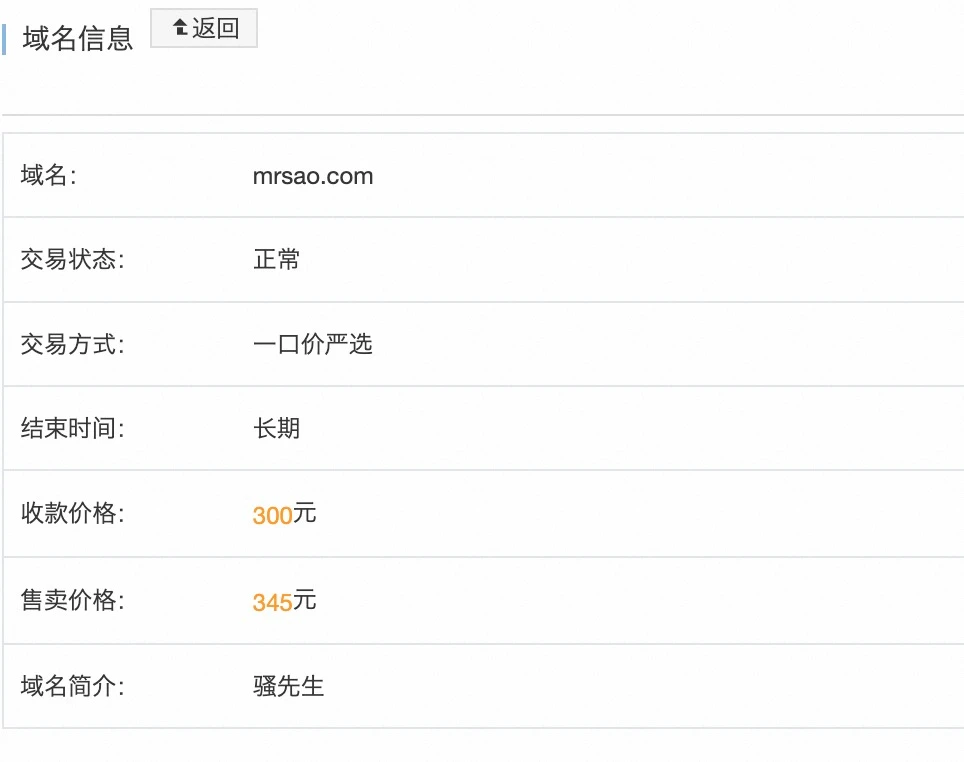Viewport: 964px width, 762px height.
Task: Select the 域名: field label
Action: pos(49,176)
